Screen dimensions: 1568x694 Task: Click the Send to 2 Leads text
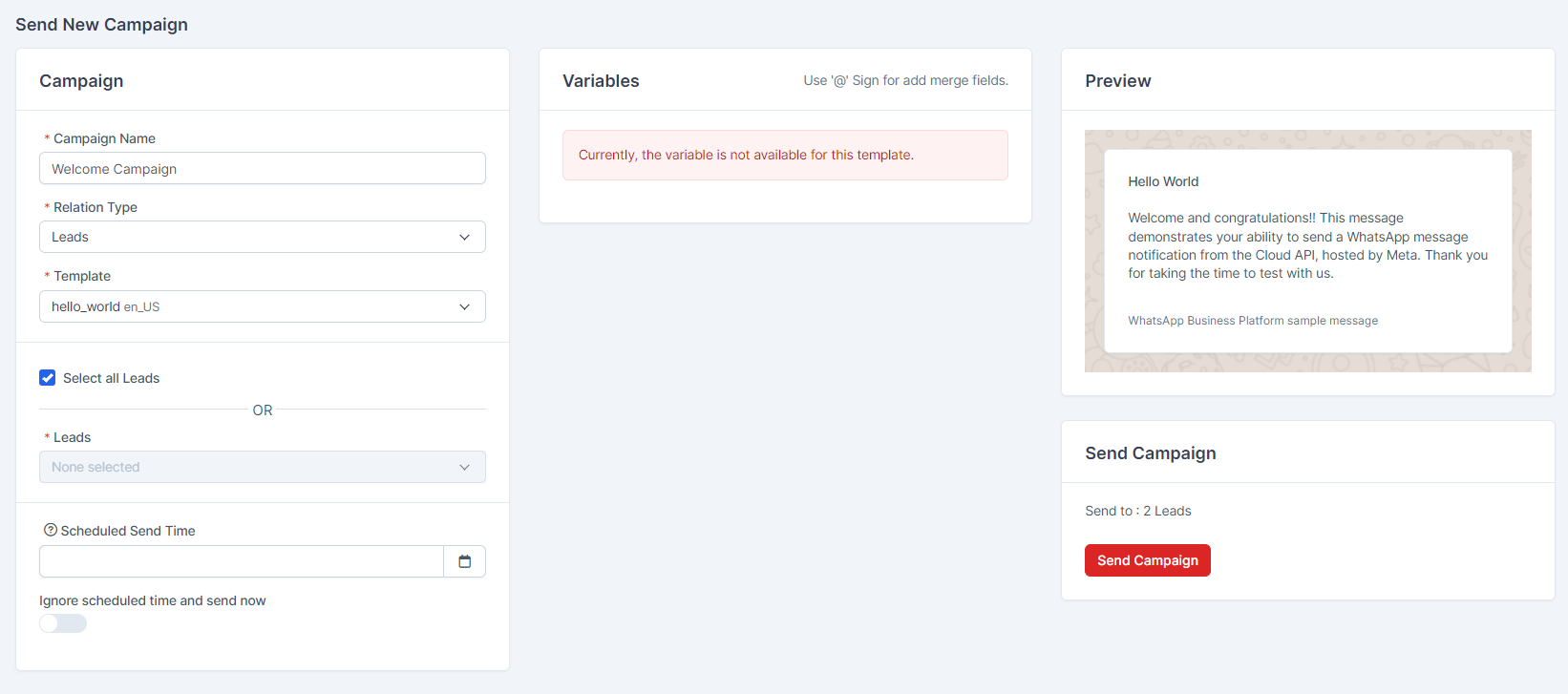1137,511
